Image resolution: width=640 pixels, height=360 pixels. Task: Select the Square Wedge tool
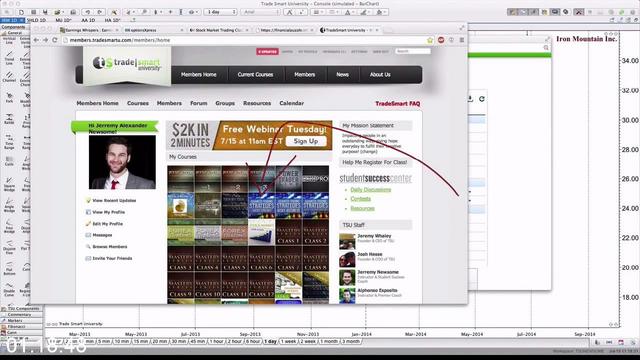[9, 184]
